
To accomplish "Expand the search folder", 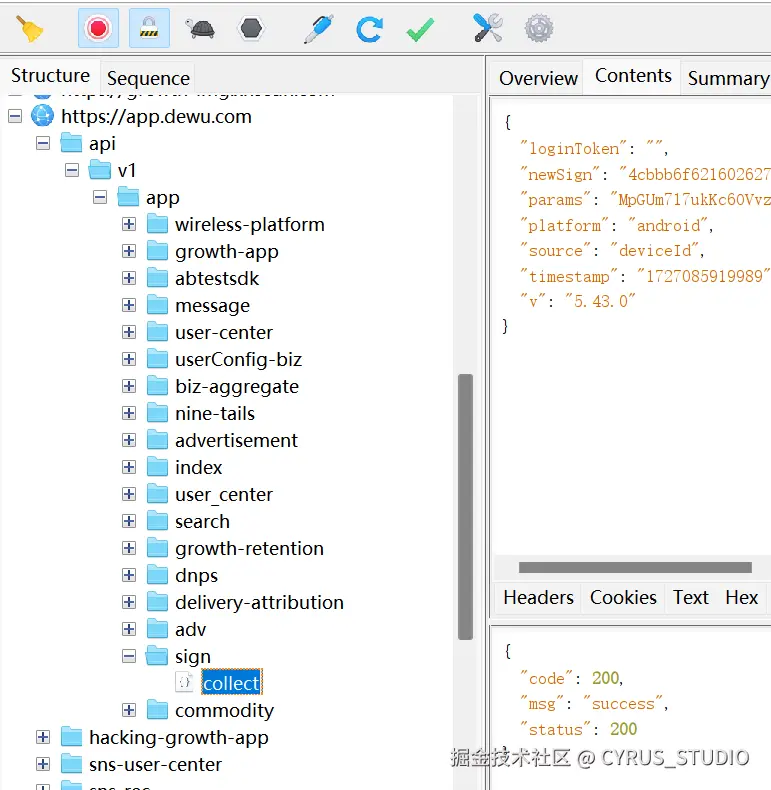I will tap(129, 521).
